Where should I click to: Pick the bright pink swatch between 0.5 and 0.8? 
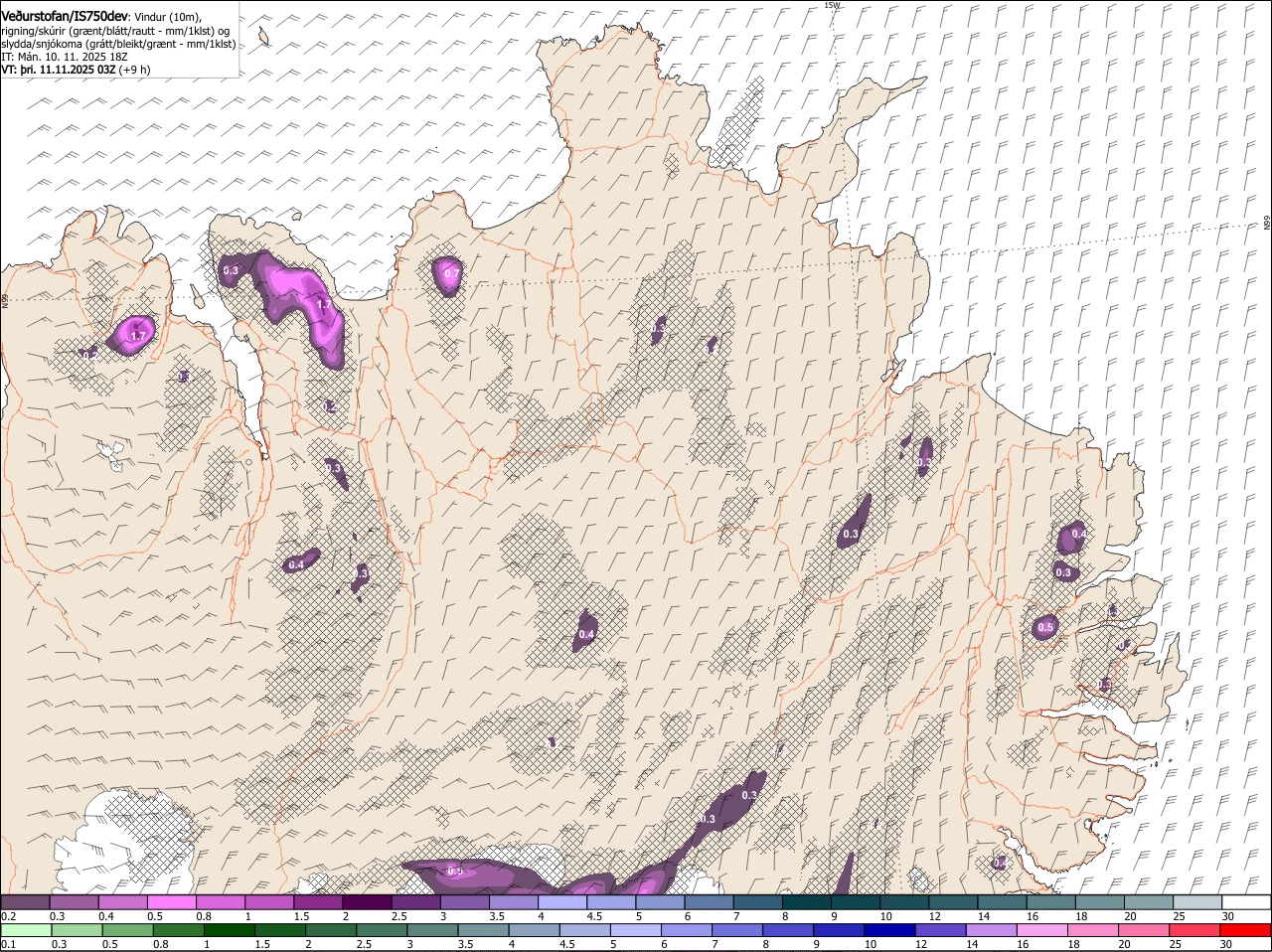[x=171, y=901]
